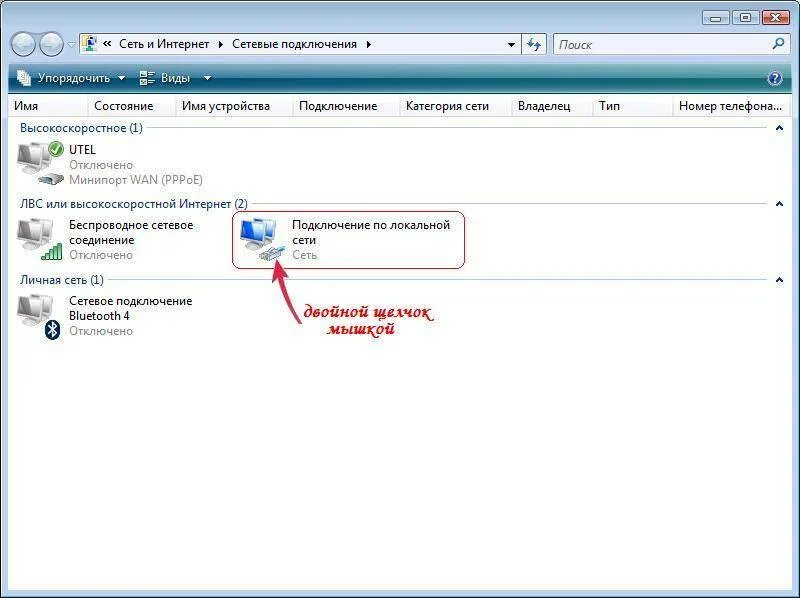Image resolution: width=800 pixels, height=598 pixels.
Task: Click the Беспроводное сетевое соединение label
Action: tap(131, 232)
